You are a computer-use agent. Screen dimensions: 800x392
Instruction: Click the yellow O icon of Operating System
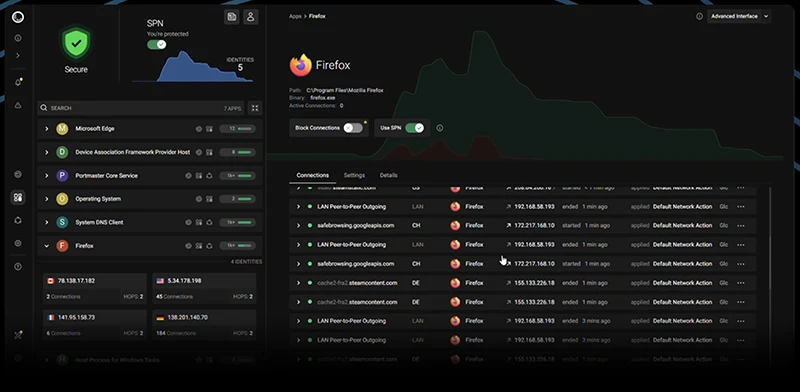click(62, 199)
